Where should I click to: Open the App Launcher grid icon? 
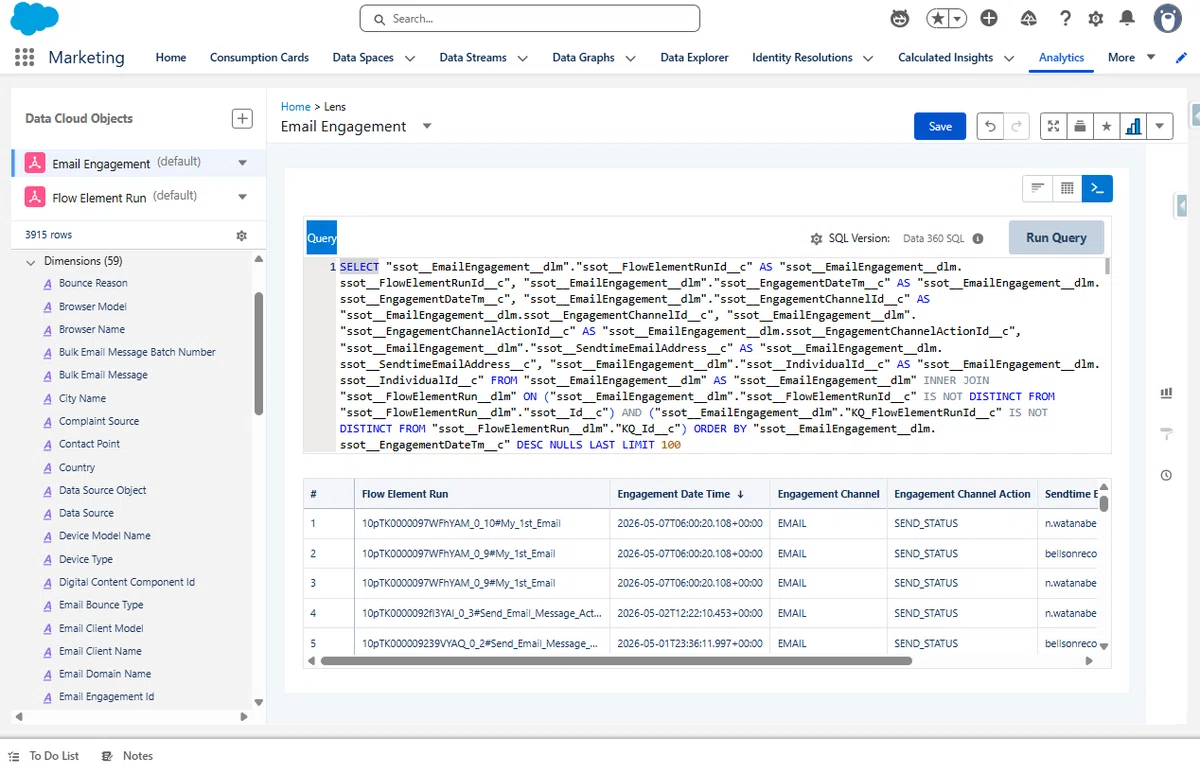point(25,58)
